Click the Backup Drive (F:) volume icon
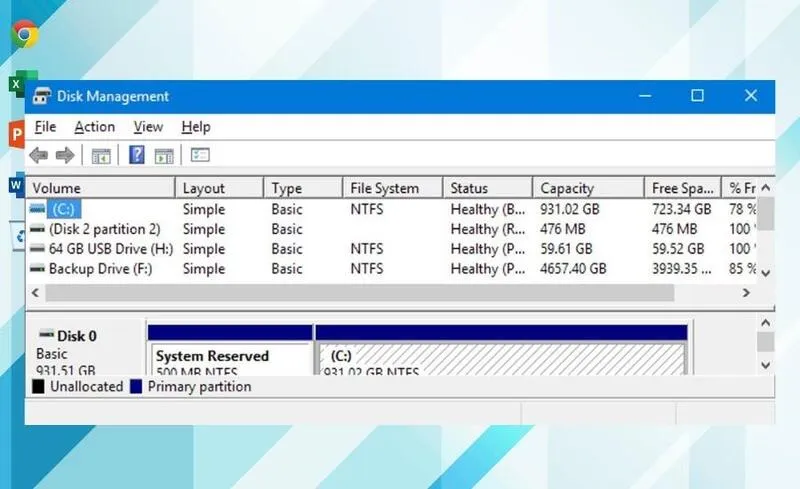Screen dimensions: 800x489 click(x=37, y=268)
